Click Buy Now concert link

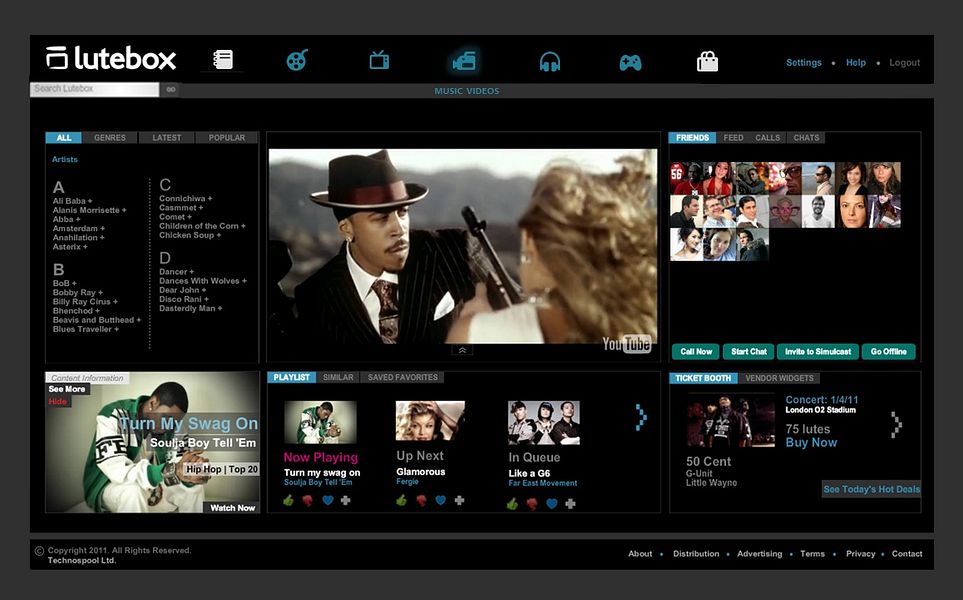(x=811, y=442)
